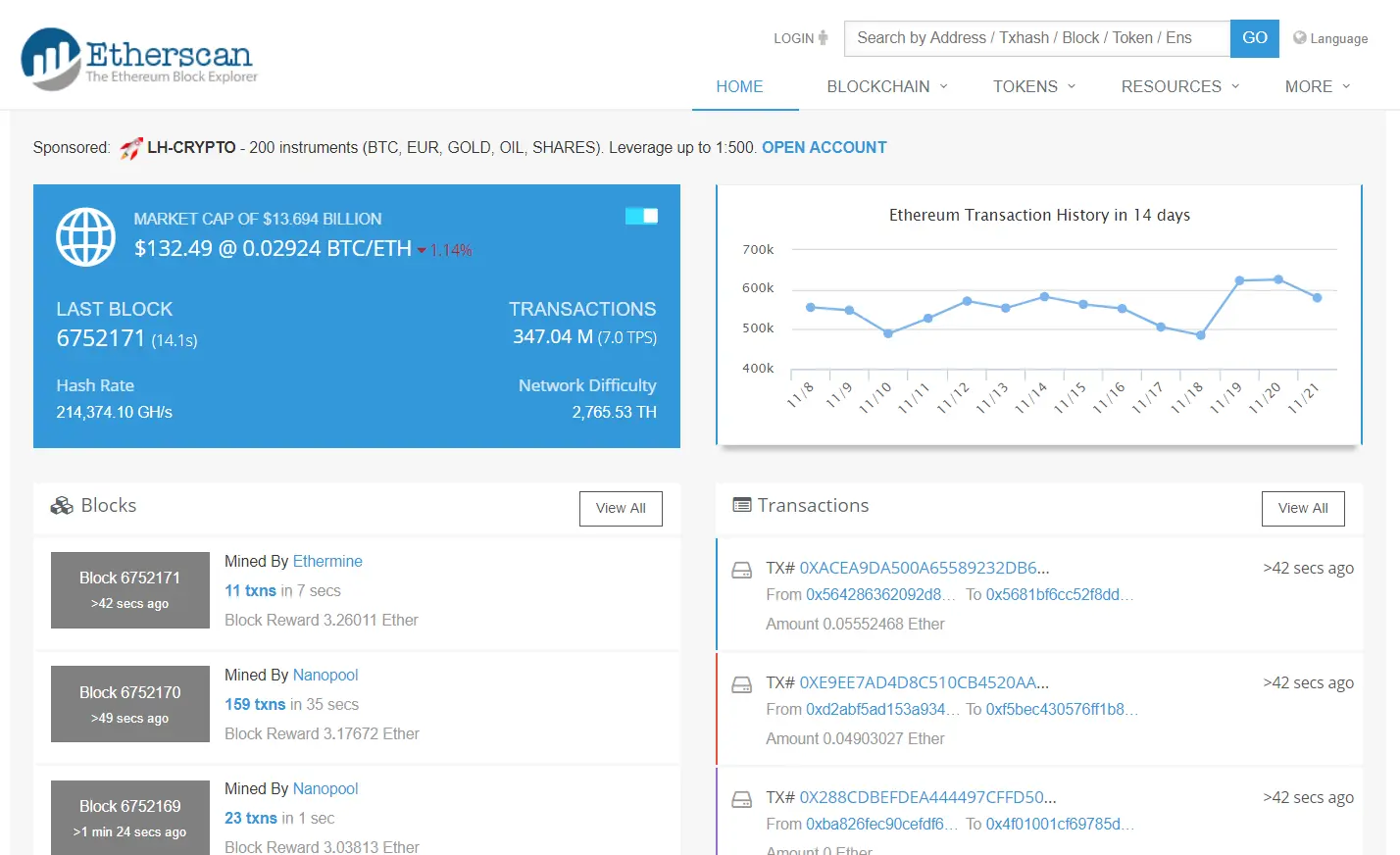Open transaction hash 0XE9EE7AD4D8C510CB4520AA
This screenshot has height=855, width=1400.
[925, 682]
